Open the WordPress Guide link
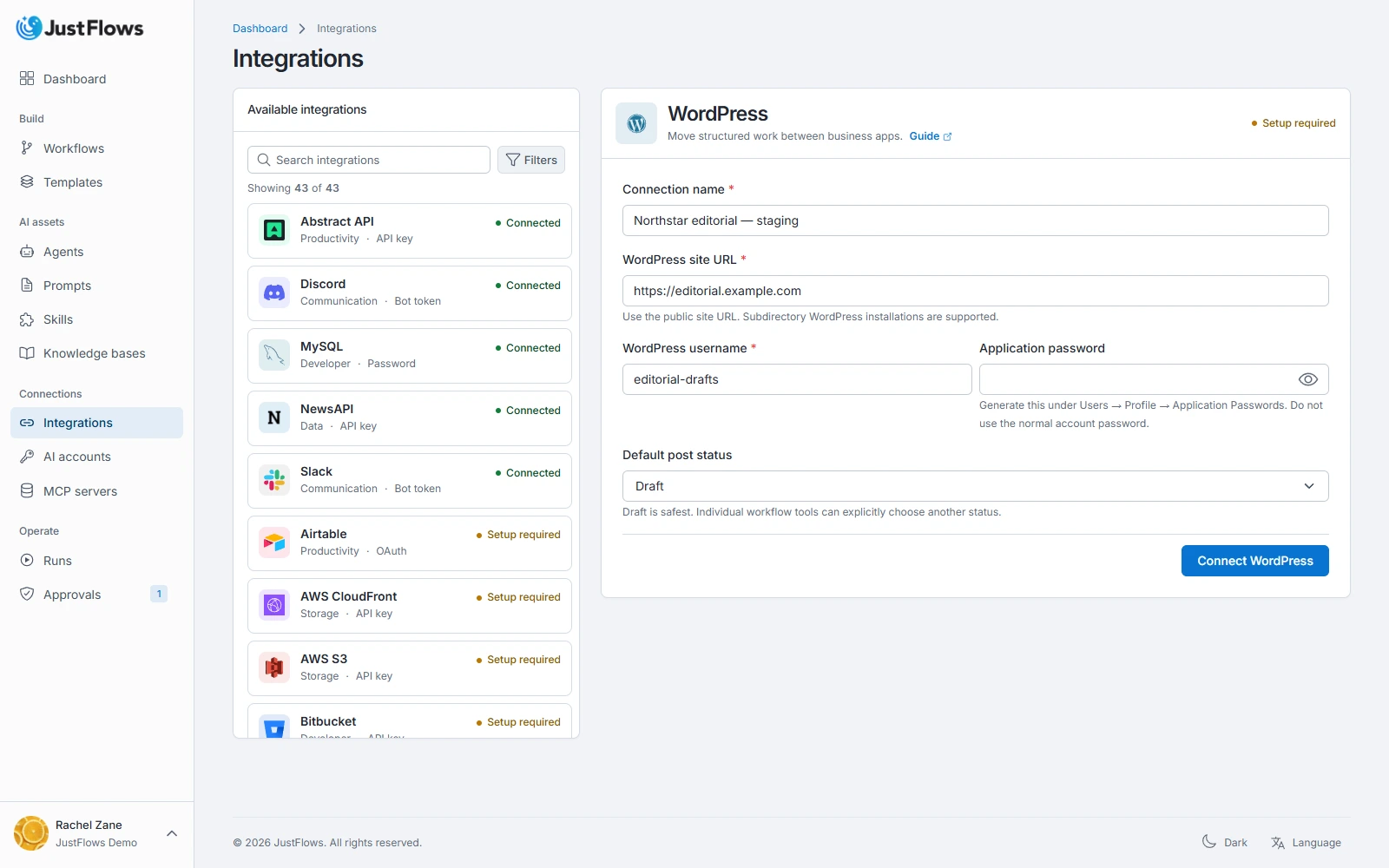This screenshot has width=1389, height=868. (x=931, y=136)
